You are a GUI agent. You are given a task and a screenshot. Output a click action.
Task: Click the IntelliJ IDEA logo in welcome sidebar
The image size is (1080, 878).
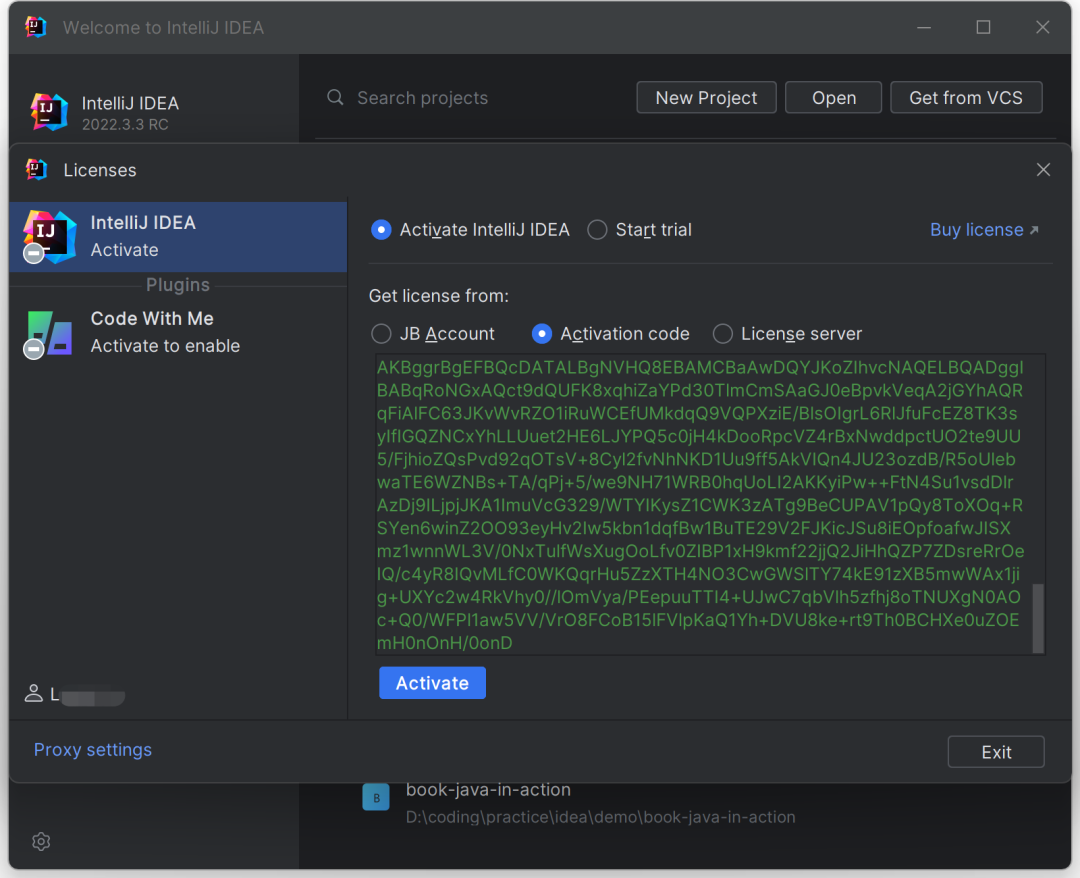point(49,112)
